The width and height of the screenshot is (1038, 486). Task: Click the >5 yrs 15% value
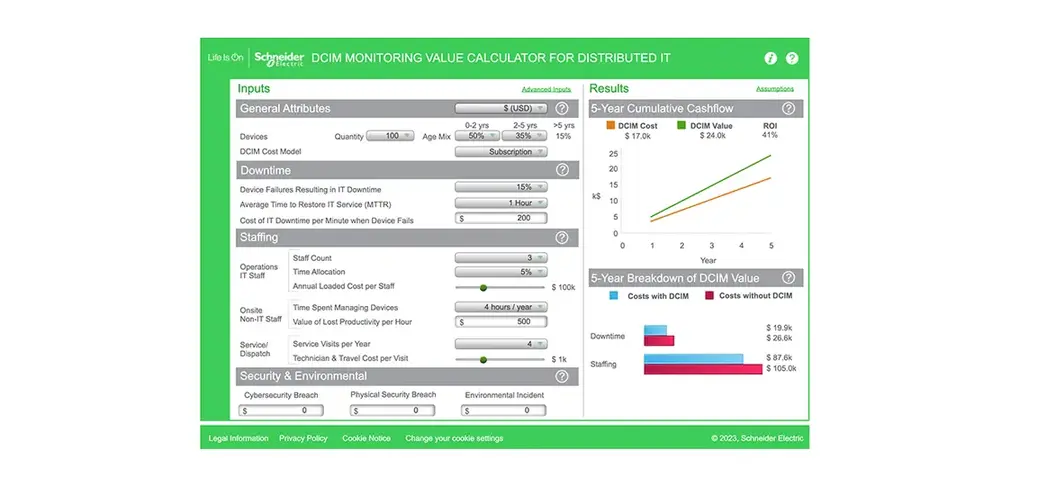point(564,136)
